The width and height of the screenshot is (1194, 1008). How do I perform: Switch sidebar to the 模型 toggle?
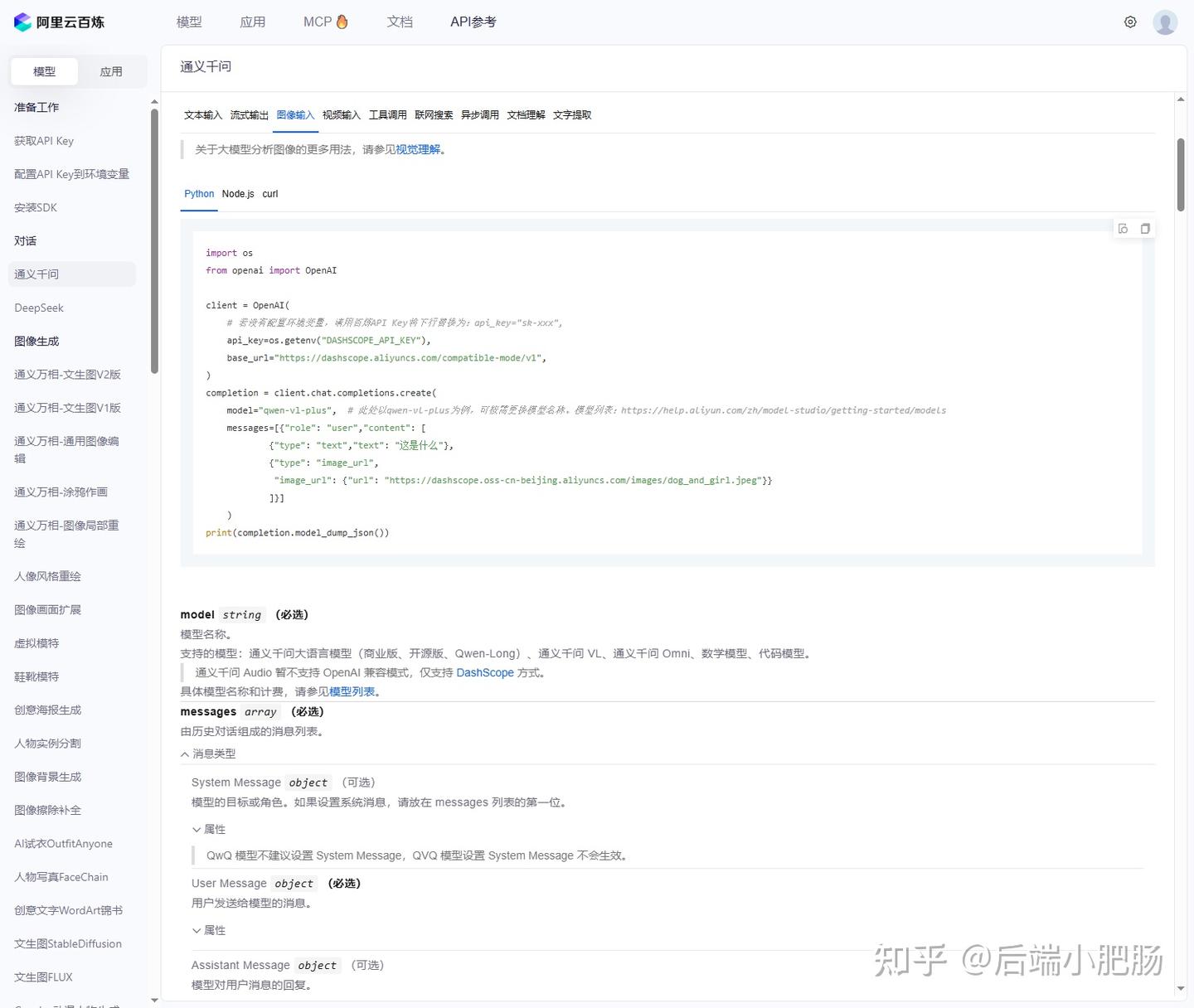click(45, 72)
